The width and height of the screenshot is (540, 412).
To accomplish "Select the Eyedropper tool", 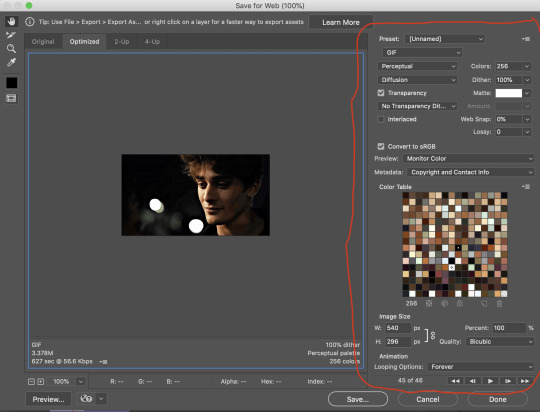I will pyautogui.click(x=11, y=62).
